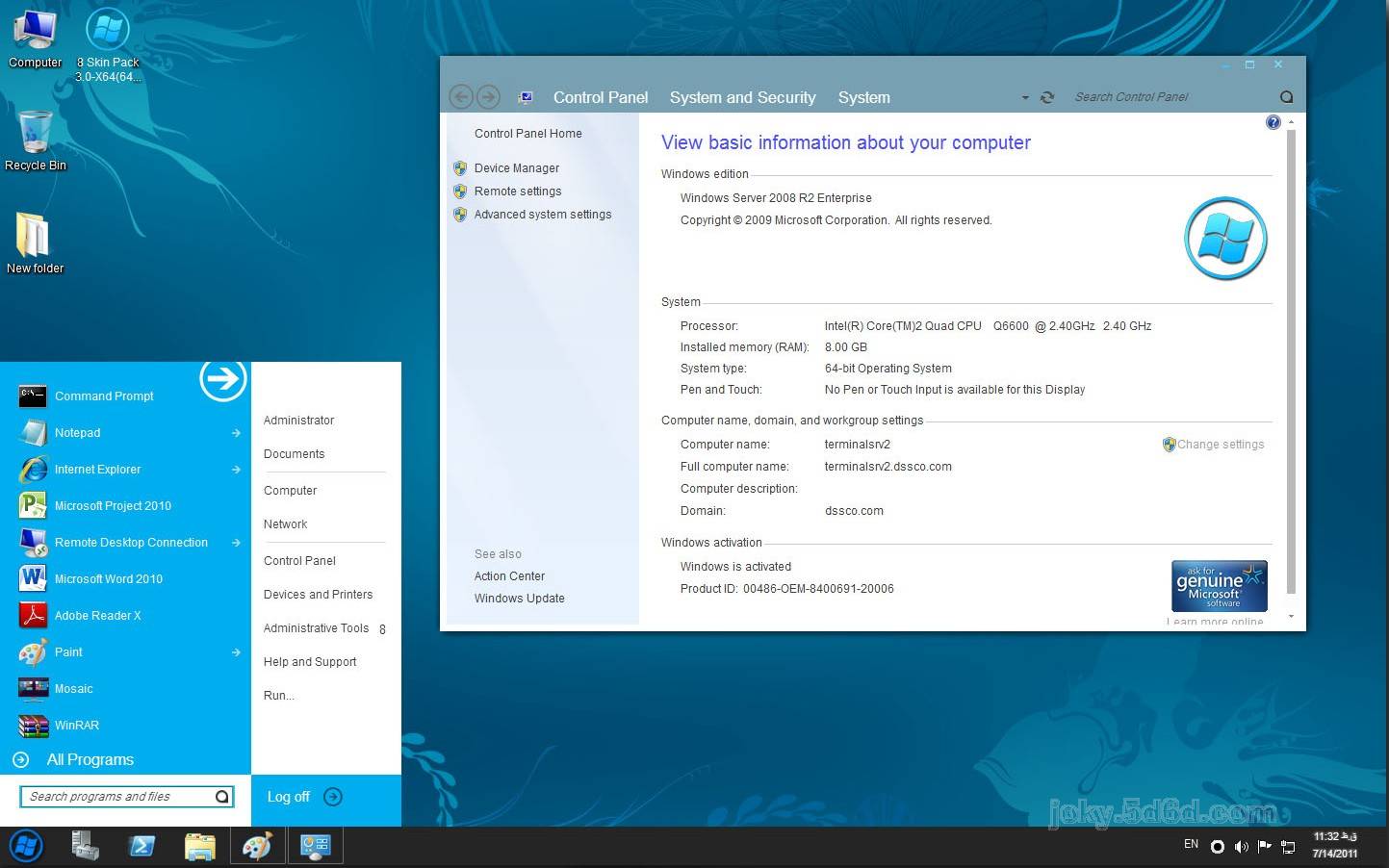1389x868 pixels.
Task: Click the search magnifier in Control Panel
Action: tap(1286, 97)
